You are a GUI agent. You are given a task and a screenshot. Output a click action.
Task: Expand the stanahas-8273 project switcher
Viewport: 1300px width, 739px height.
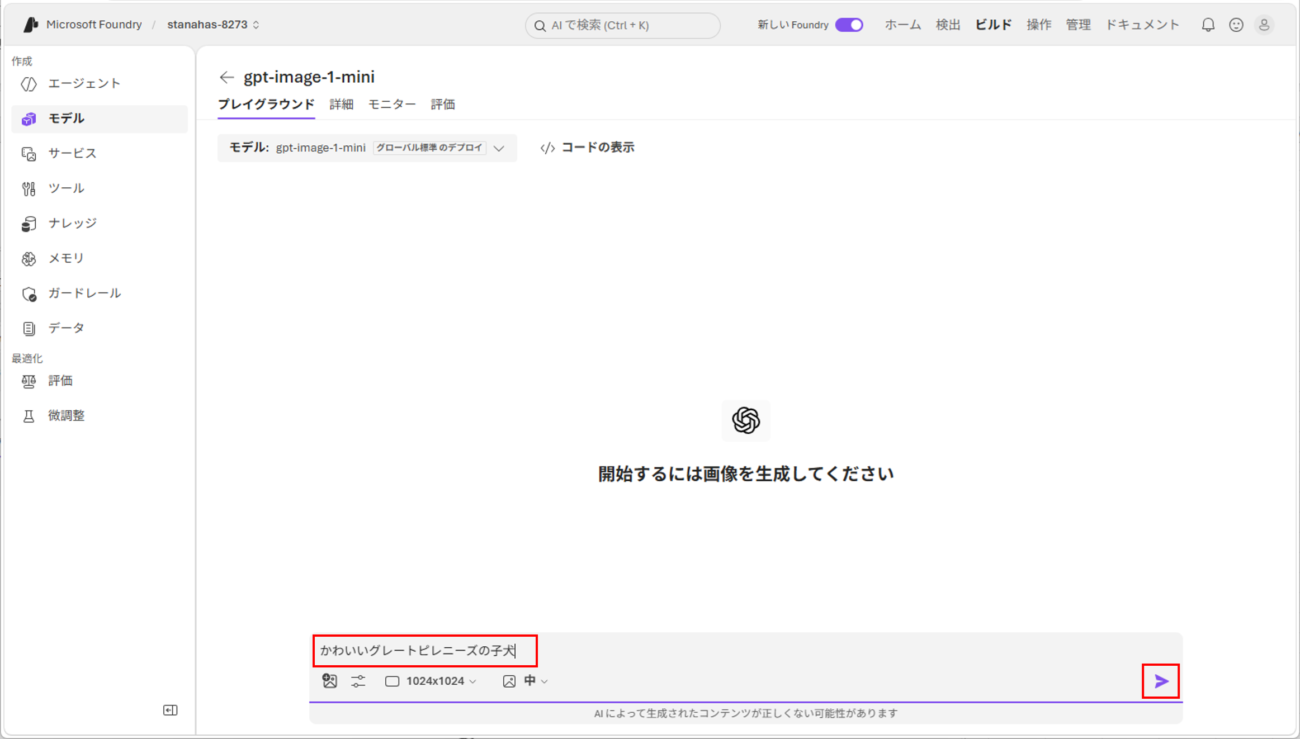[214, 25]
